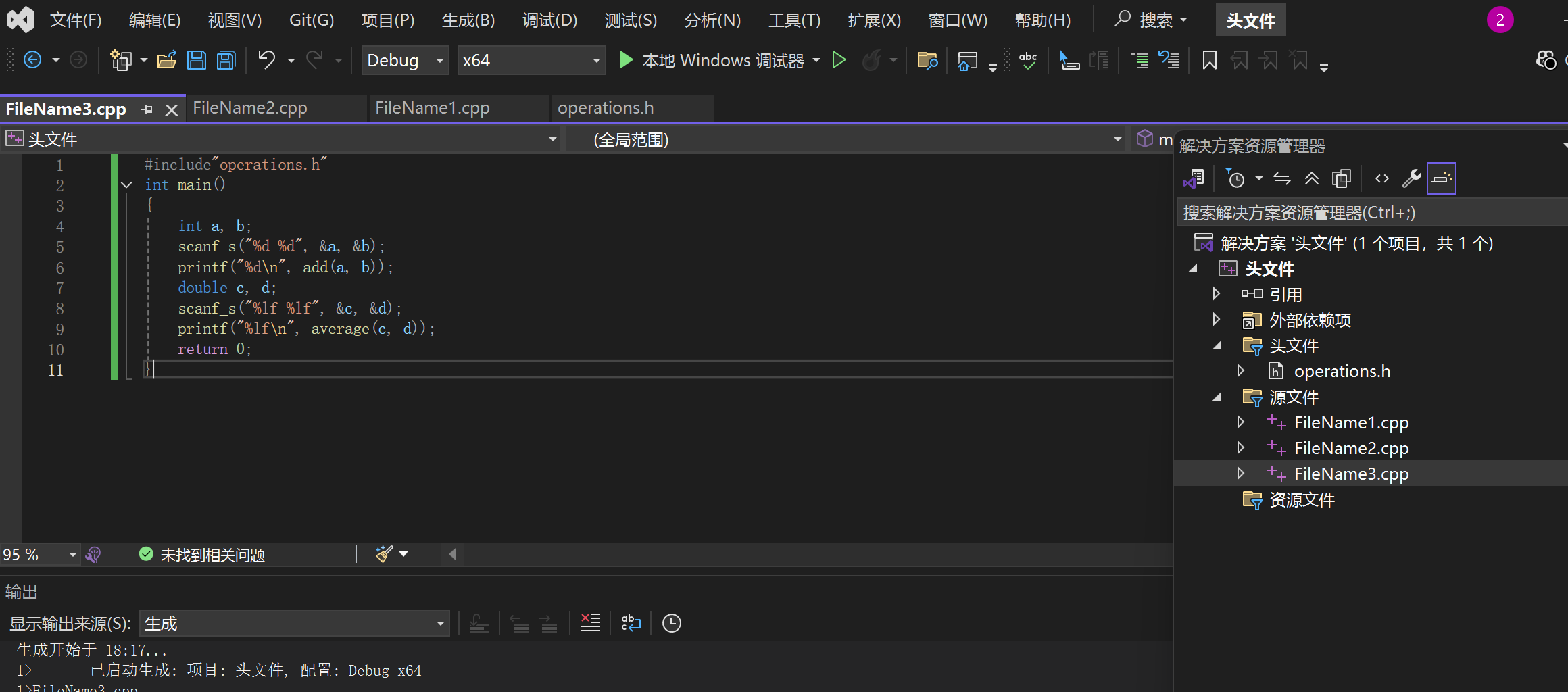Open the 95 % zoom level dropdown
Viewport: 1568px width, 692px height.
(40, 554)
